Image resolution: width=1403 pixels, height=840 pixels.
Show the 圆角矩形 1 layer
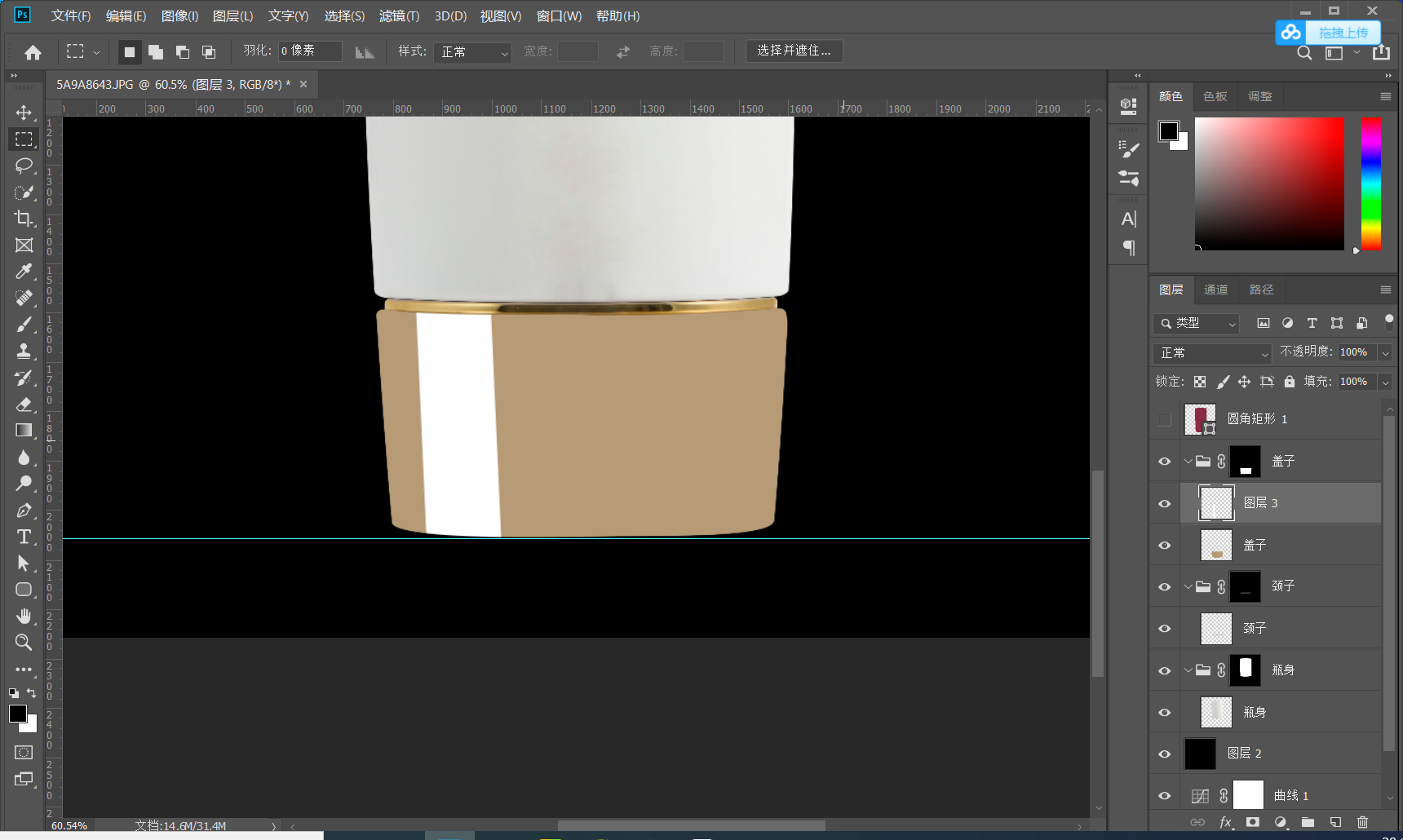pos(1164,419)
